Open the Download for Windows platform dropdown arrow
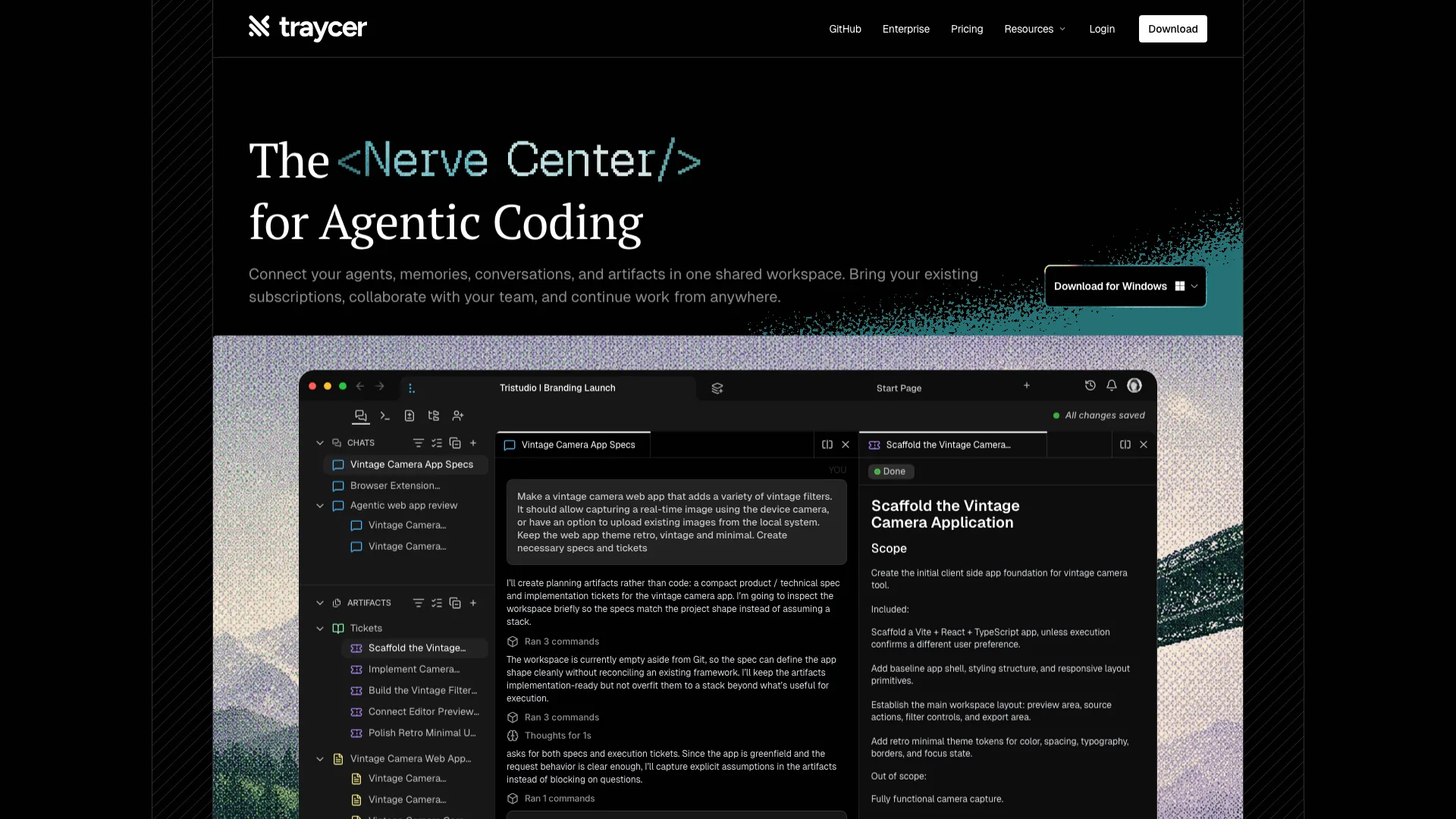Viewport: 1456px width, 819px height. click(1194, 286)
